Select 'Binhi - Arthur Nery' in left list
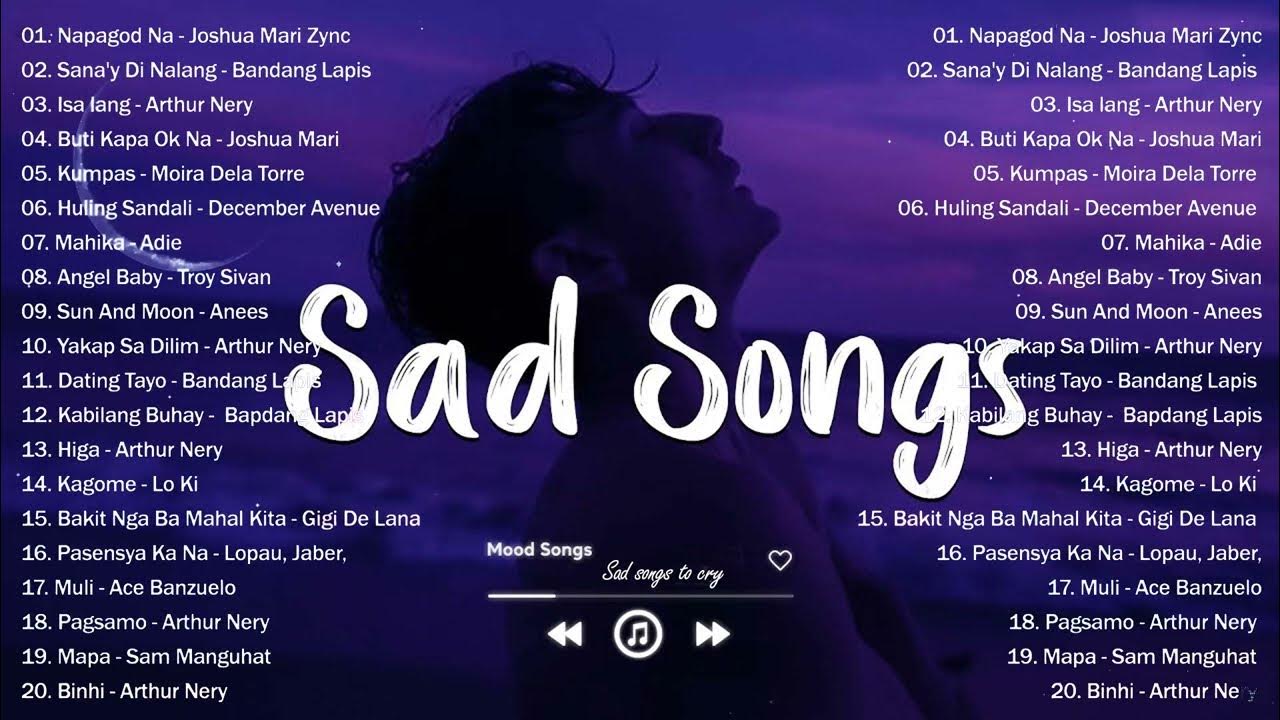 (124, 691)
